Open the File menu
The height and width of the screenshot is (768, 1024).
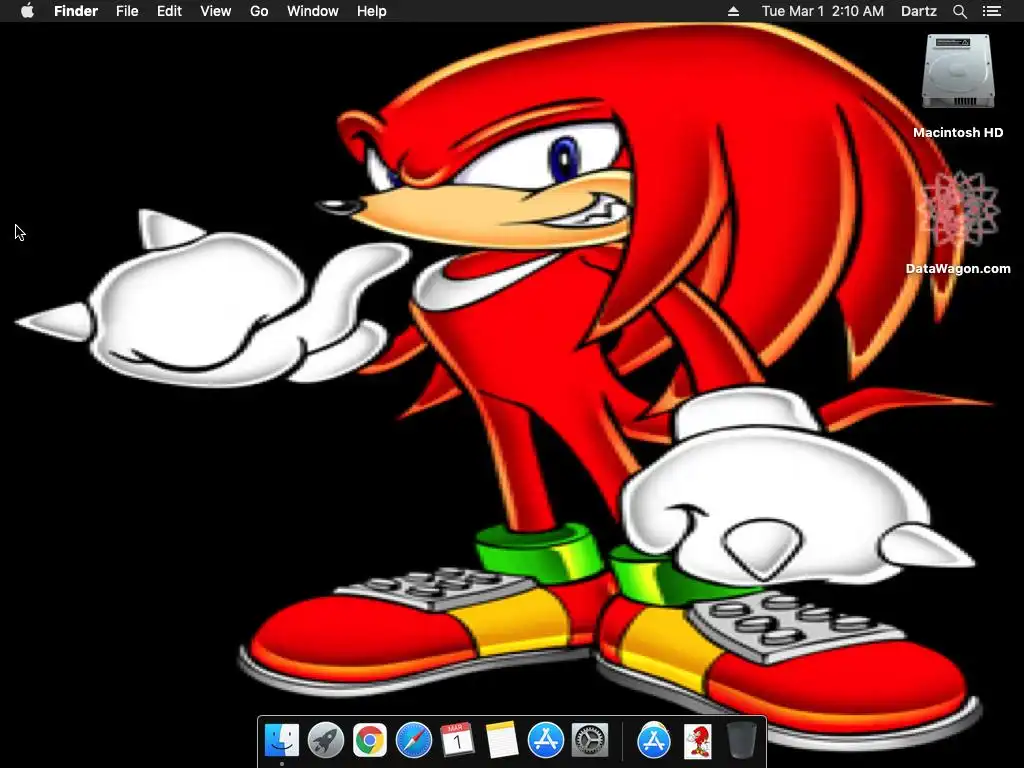click(127, 11)
